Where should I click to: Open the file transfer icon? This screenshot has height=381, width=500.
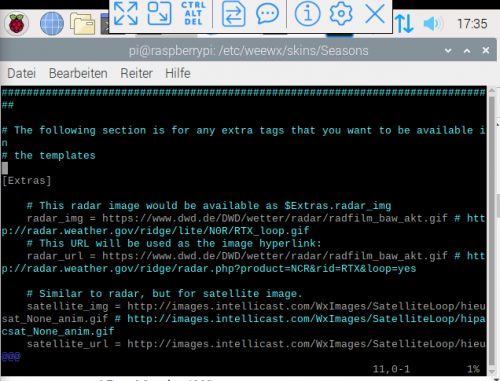pyautogui.click(x=233, y=14)
